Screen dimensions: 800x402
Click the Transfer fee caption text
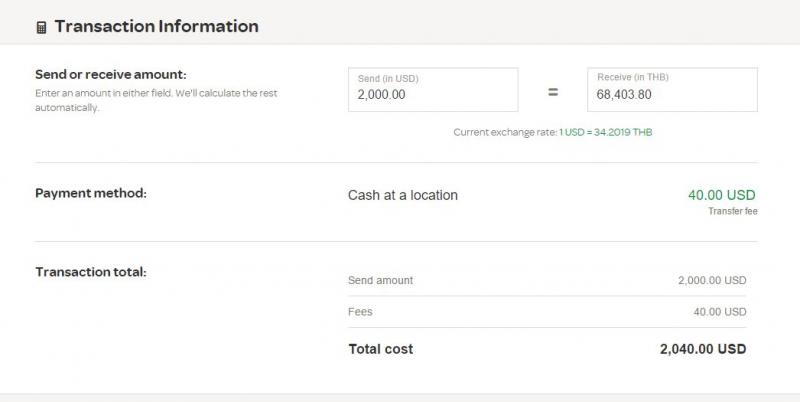tap(733, 211)
